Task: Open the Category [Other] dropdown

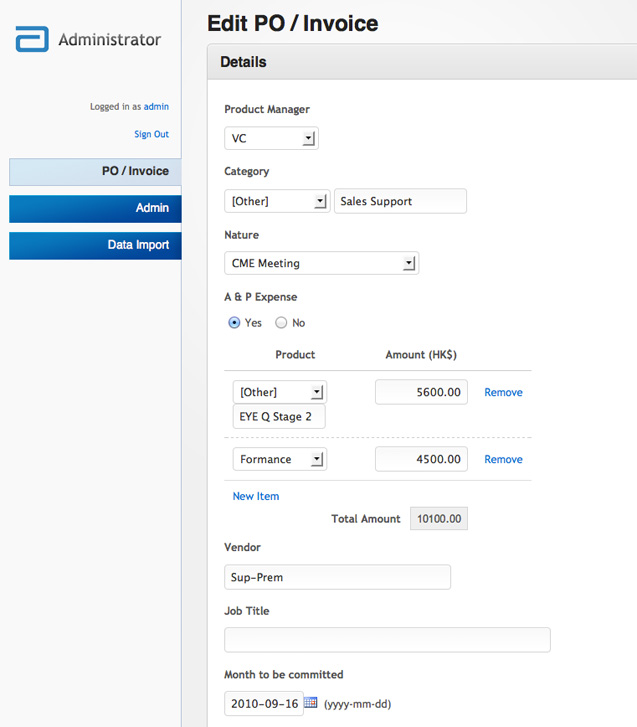Action: pos(277,201)
